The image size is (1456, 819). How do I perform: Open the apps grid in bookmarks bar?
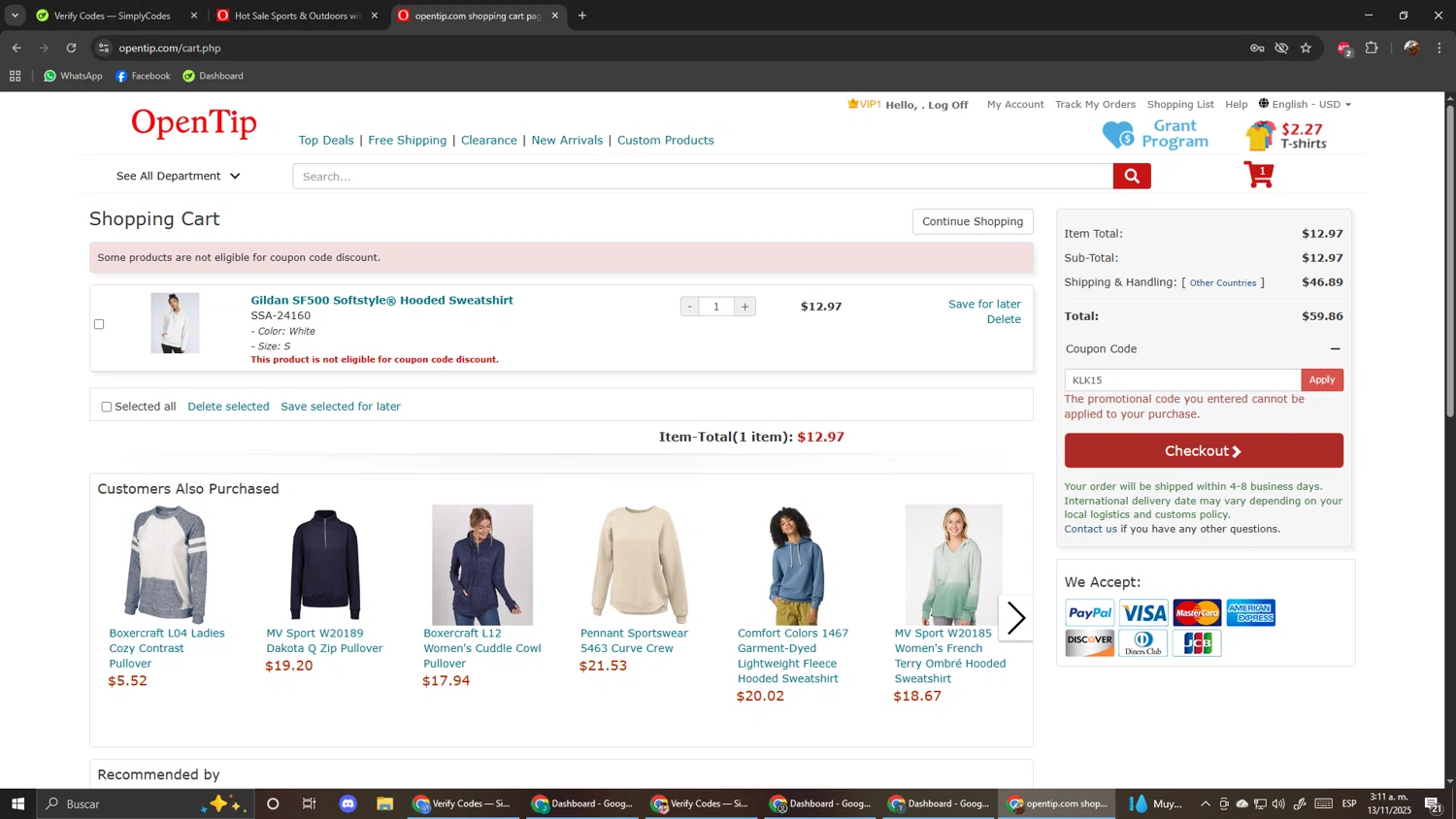point(15,76)
